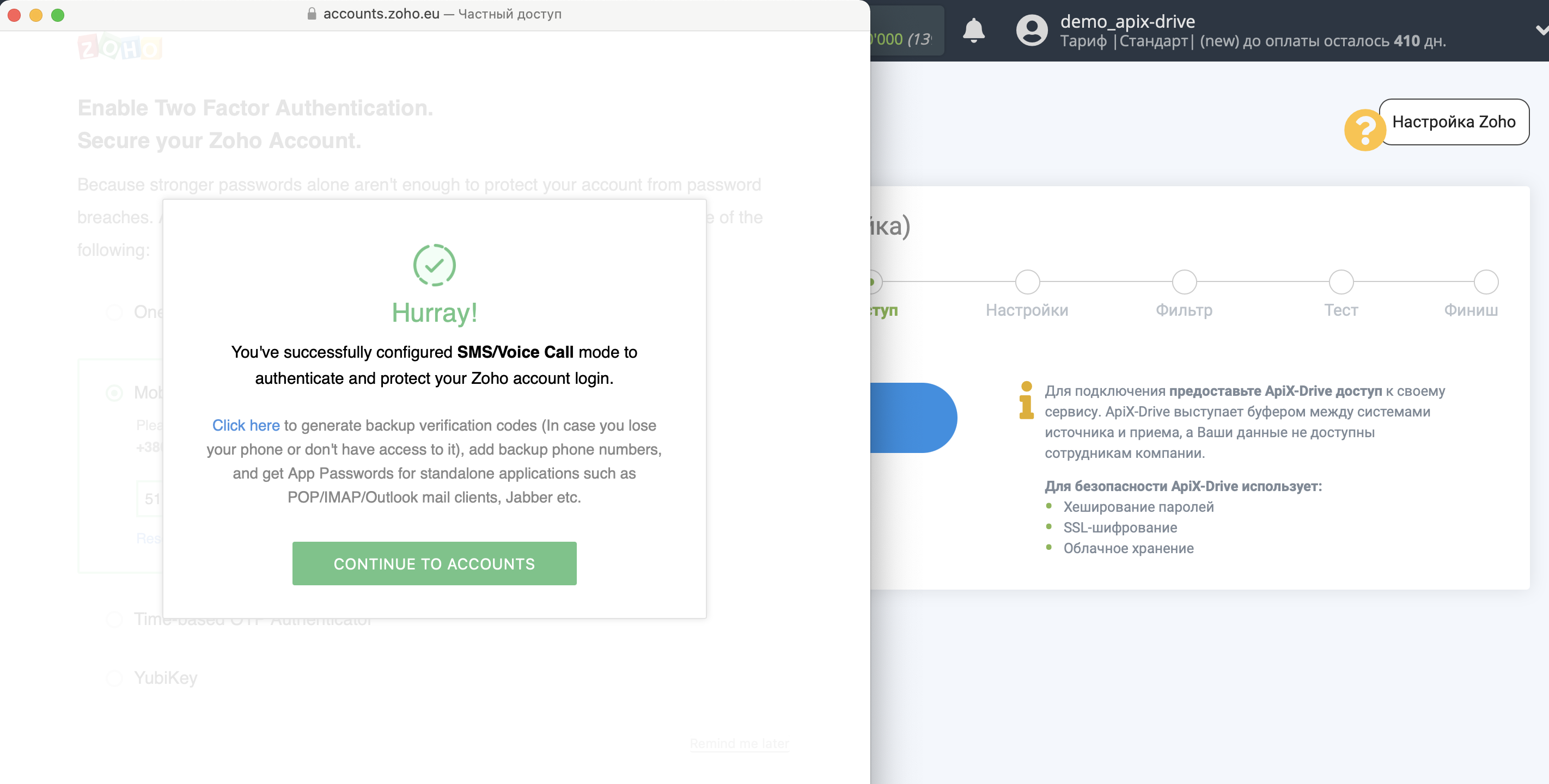Click the user profile avatar icon
Screen dimensions: 1549x784
[x=1031, y=31]
